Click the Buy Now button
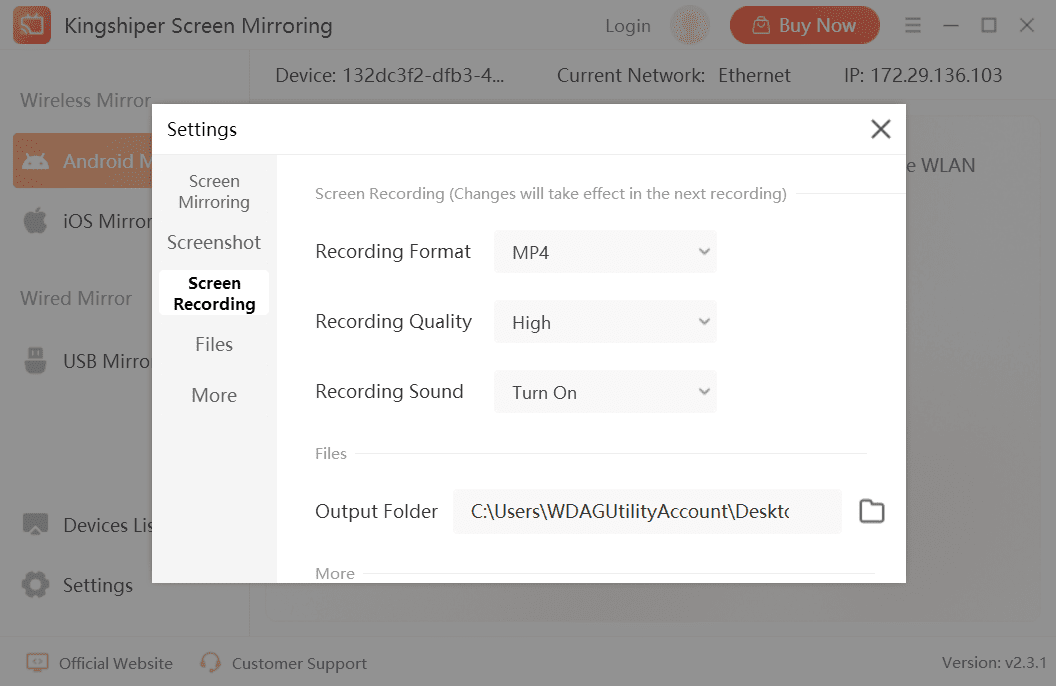This screenshot has height=686, width=1056. click(x=805, y=26)
